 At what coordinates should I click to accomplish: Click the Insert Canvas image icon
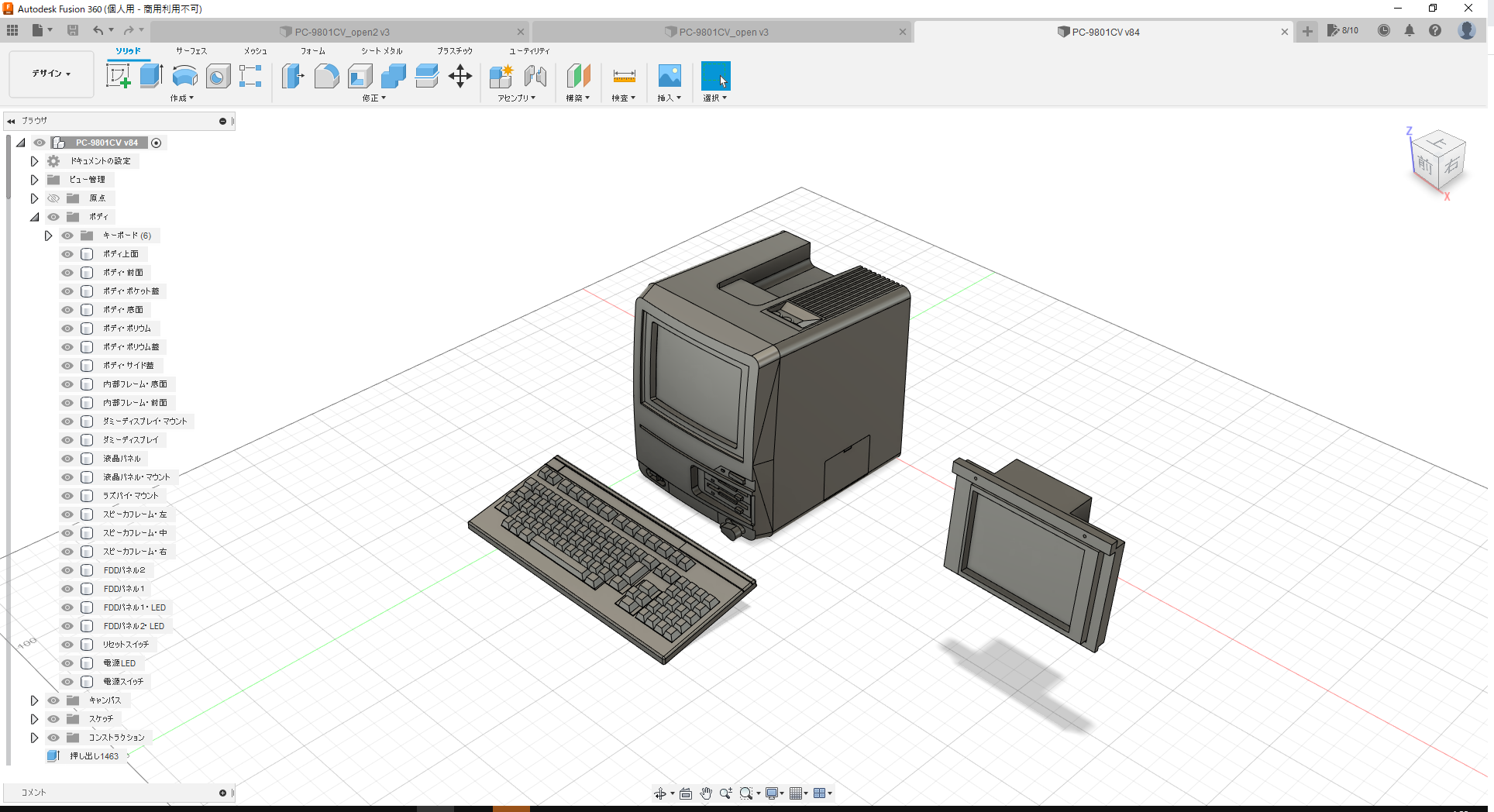pos(669,76)
